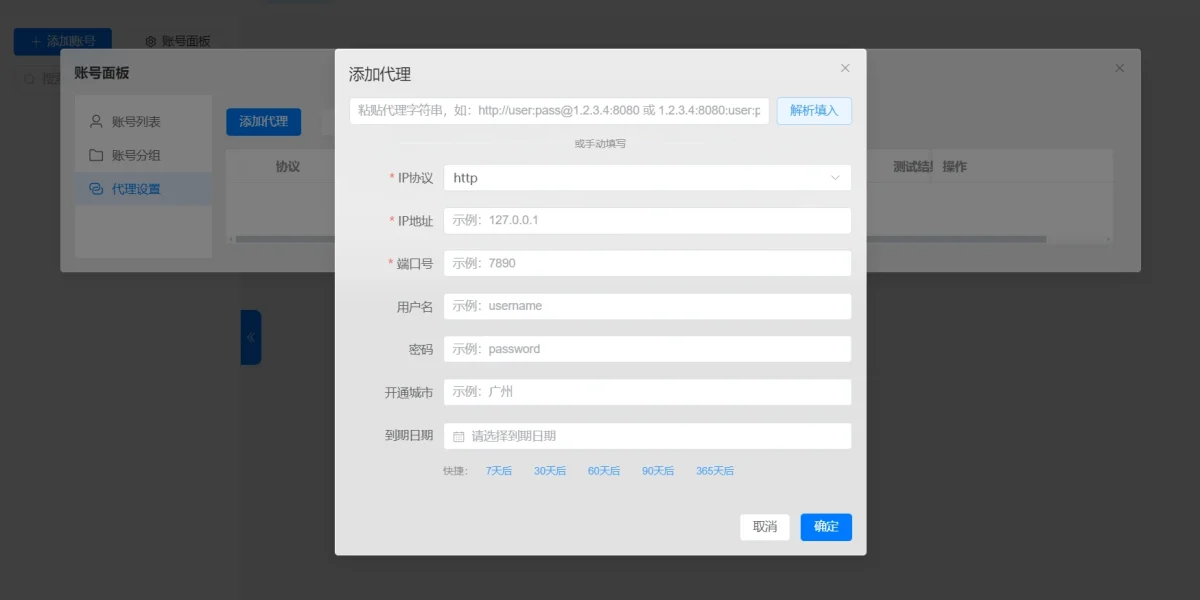Focus the 开通城市 input field
1200x600 pixels.
click(647, 392)
